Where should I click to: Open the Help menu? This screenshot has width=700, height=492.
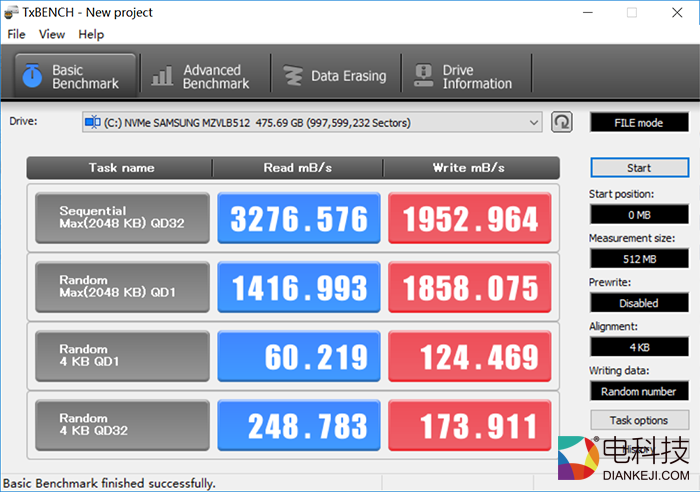[x=91, y=34]
